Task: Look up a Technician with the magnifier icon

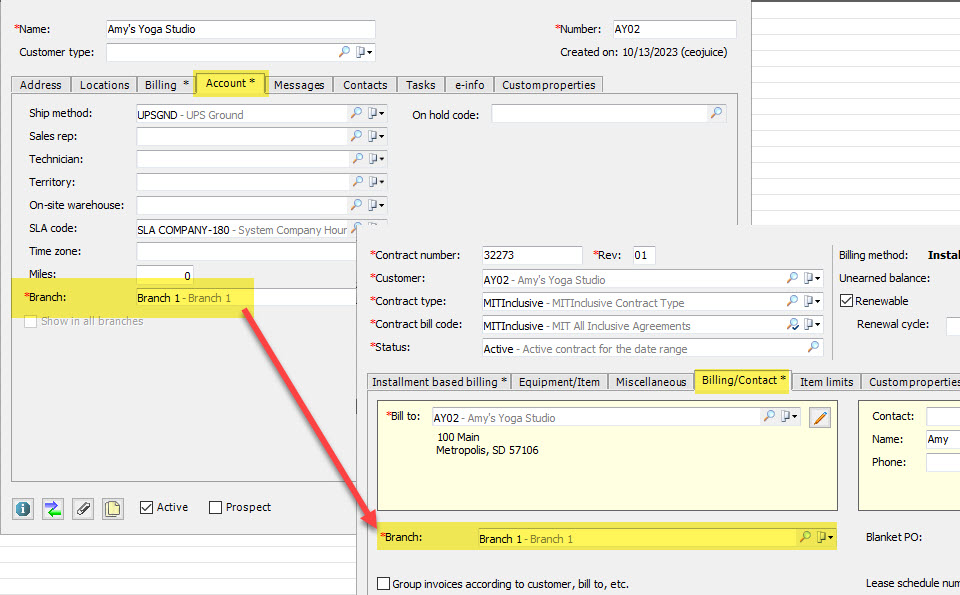Action: click(x=358, y=159)
